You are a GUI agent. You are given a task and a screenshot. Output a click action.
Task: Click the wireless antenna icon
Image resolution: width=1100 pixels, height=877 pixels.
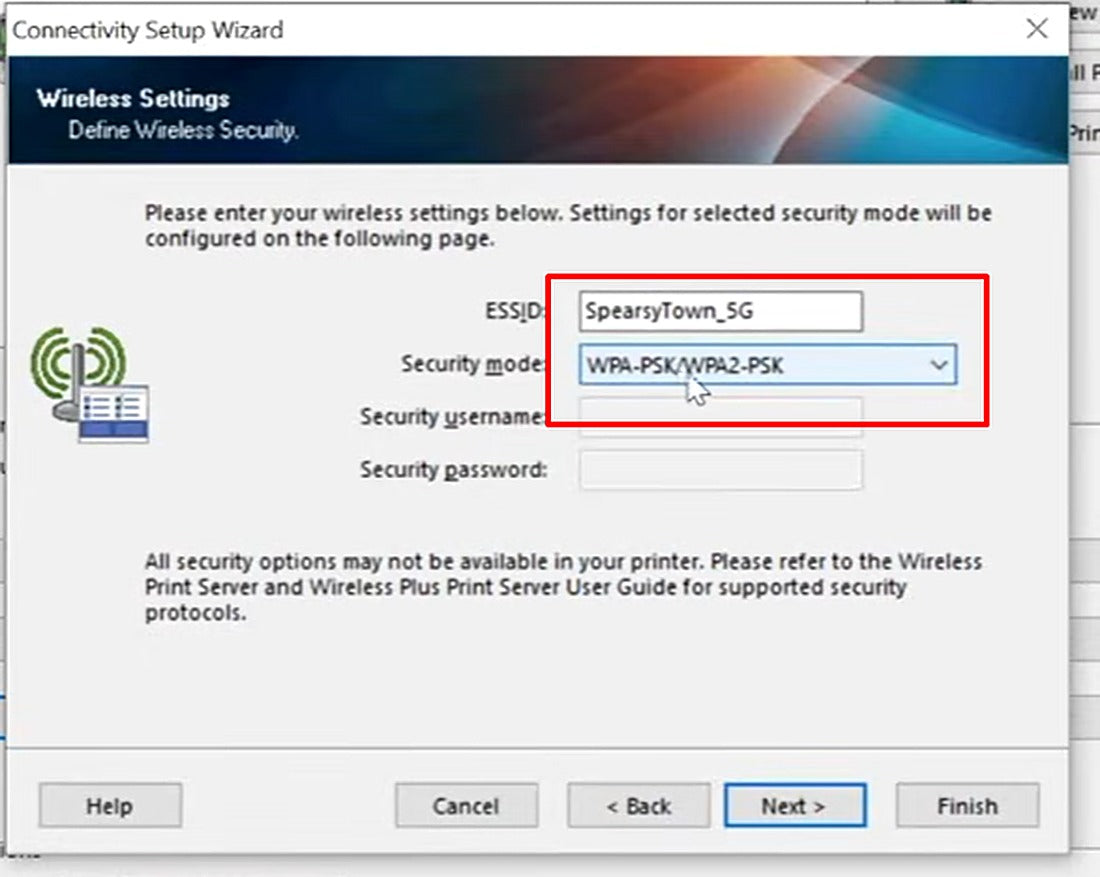click(89, 384)
